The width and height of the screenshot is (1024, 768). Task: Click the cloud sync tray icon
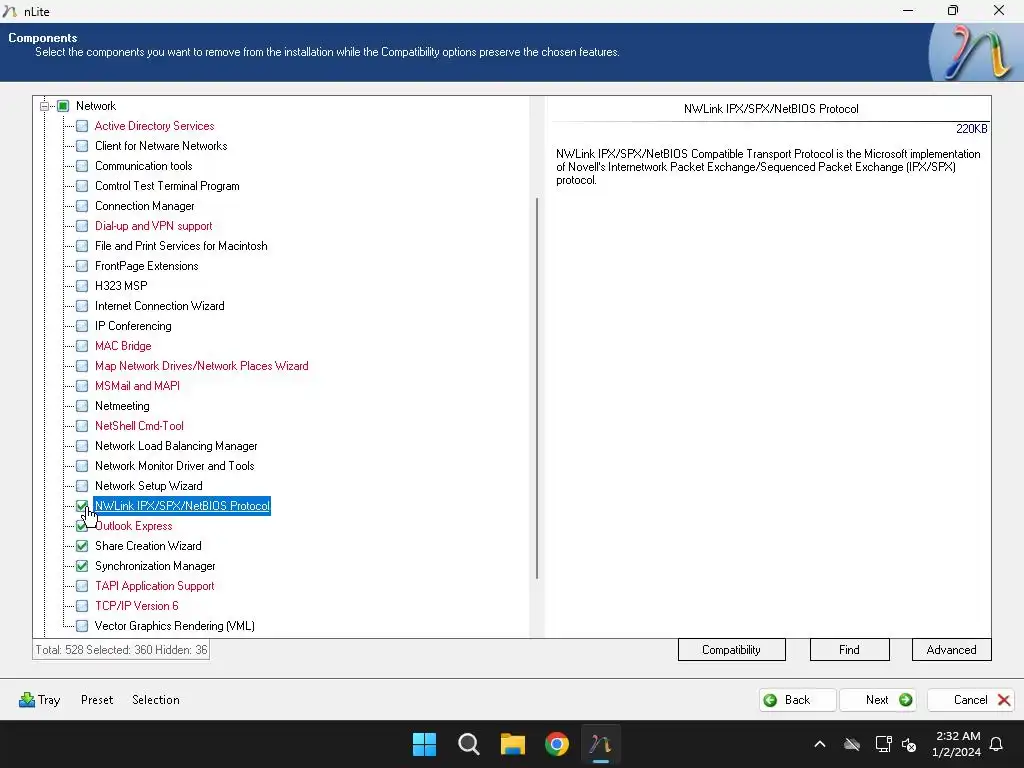(x=852, y=744)
